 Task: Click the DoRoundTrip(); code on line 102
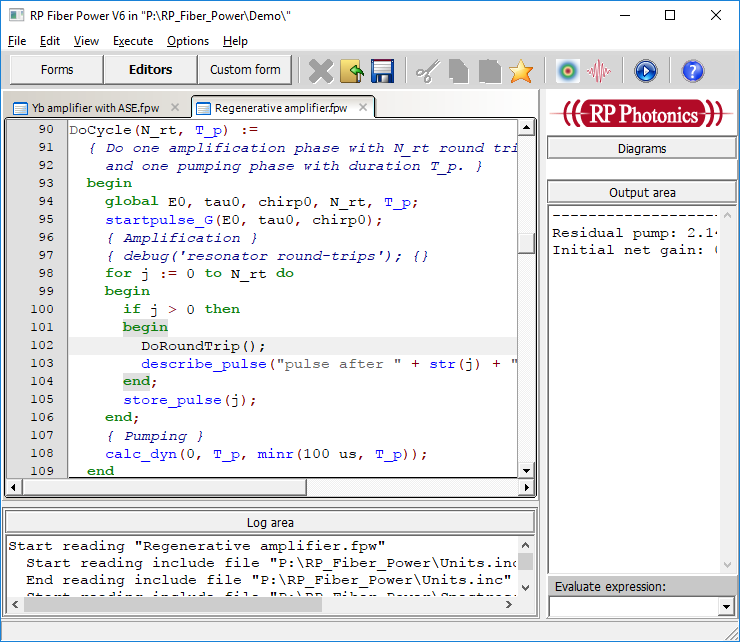[x=203, y=346]
